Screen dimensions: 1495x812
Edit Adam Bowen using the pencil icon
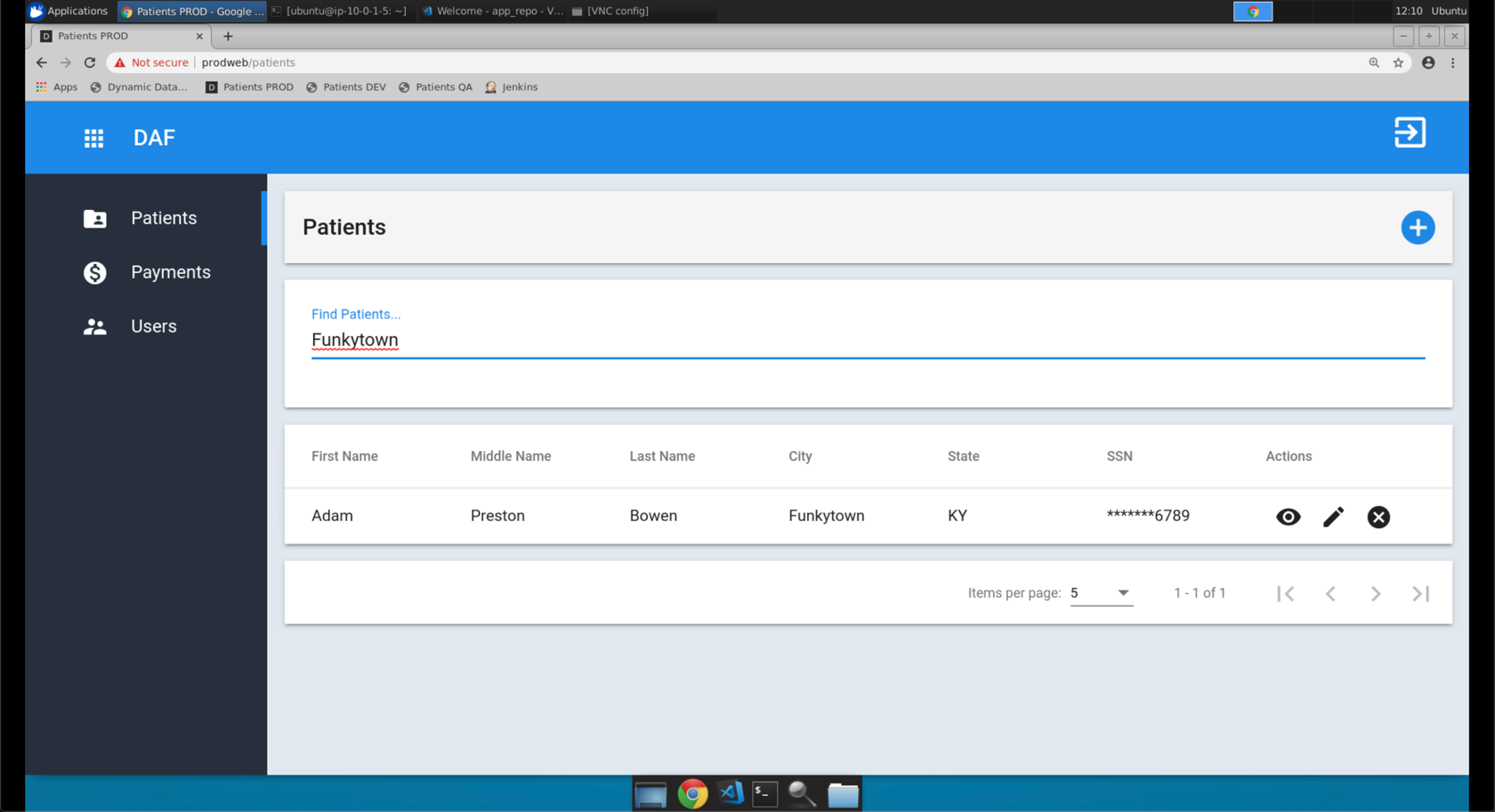pos(1333,517)
